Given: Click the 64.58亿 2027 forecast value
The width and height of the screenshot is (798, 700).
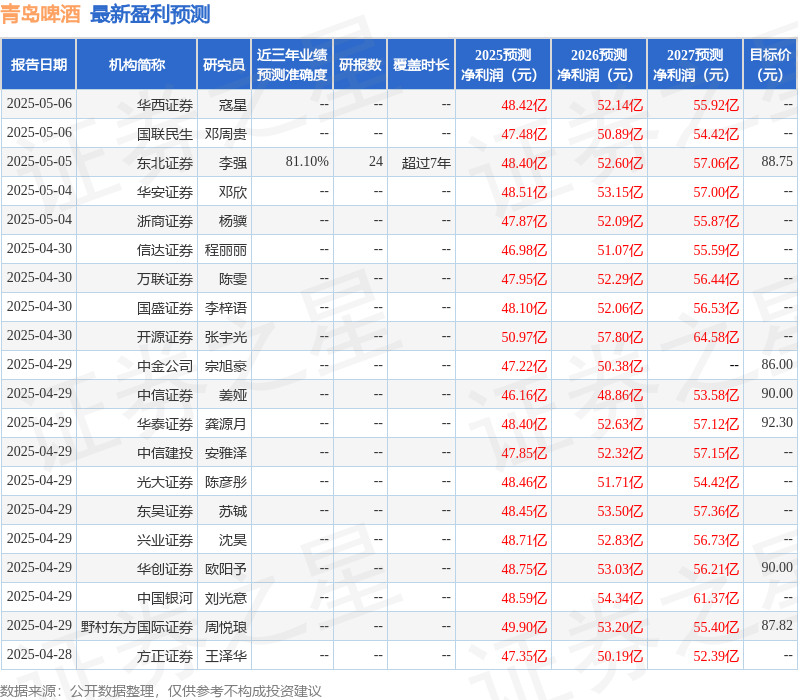Looking at the screenshot, I should click(716, 338).
